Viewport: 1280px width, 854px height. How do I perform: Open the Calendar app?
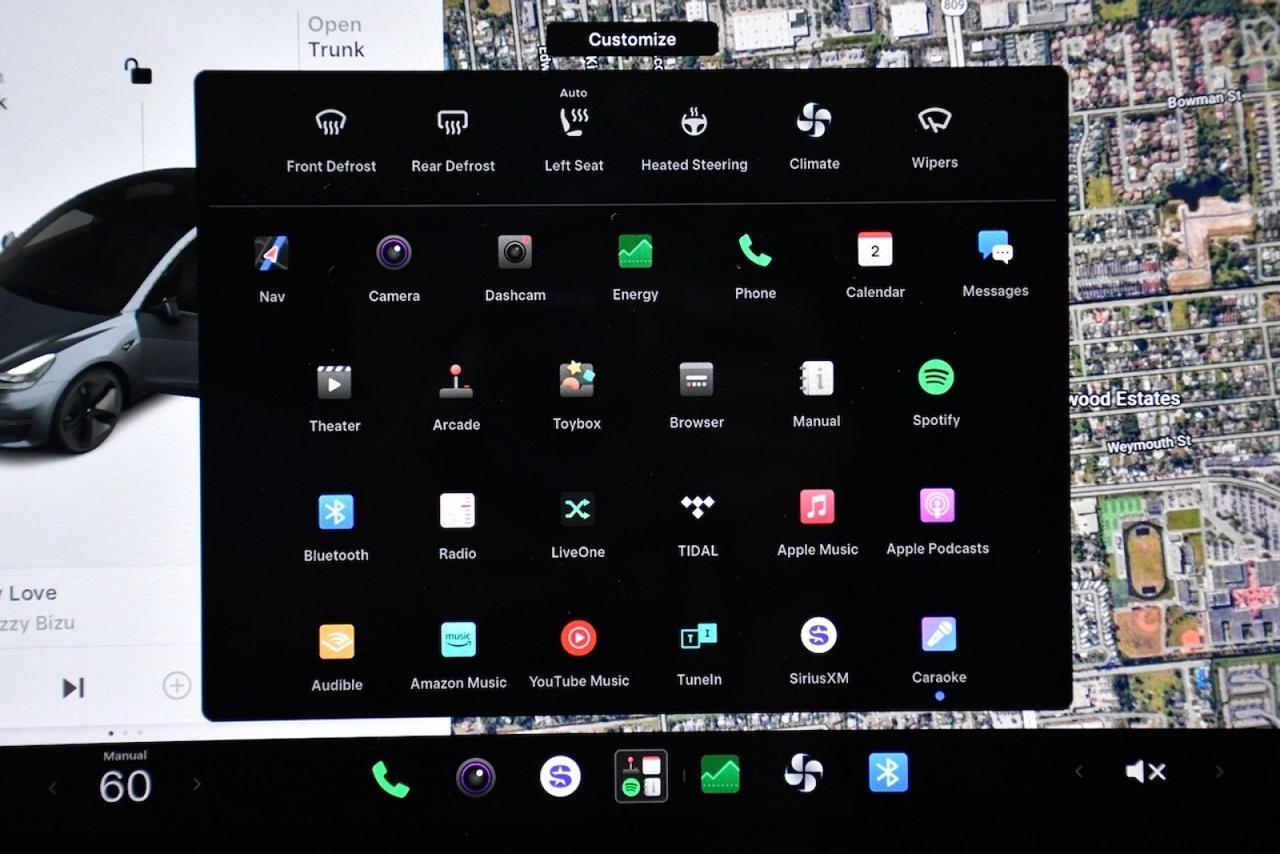pos(875,264)
